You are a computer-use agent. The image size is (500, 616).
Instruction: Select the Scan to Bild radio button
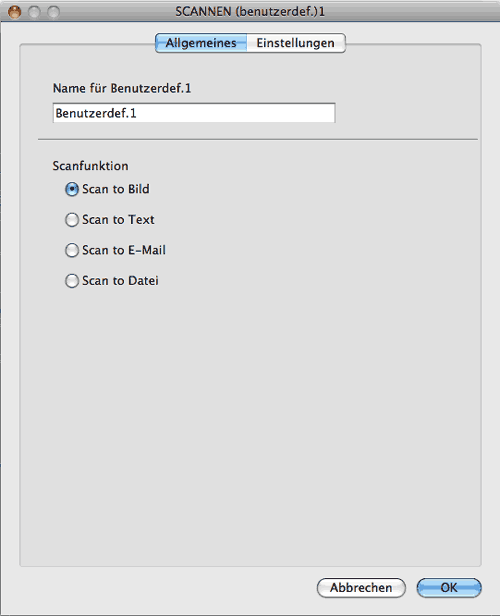click(x=72, y=189)
